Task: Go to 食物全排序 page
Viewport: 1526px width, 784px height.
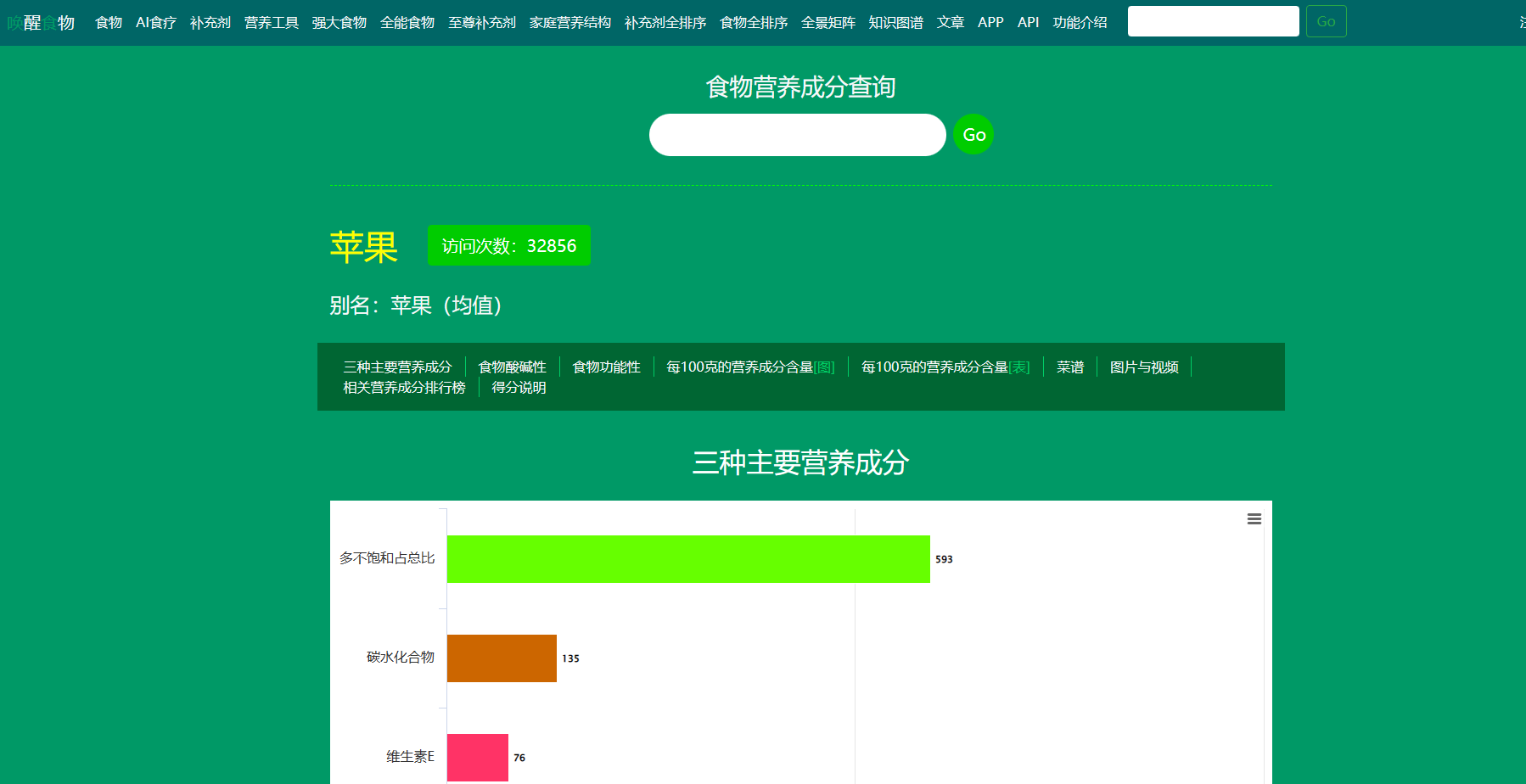Action: pos(754,23)
